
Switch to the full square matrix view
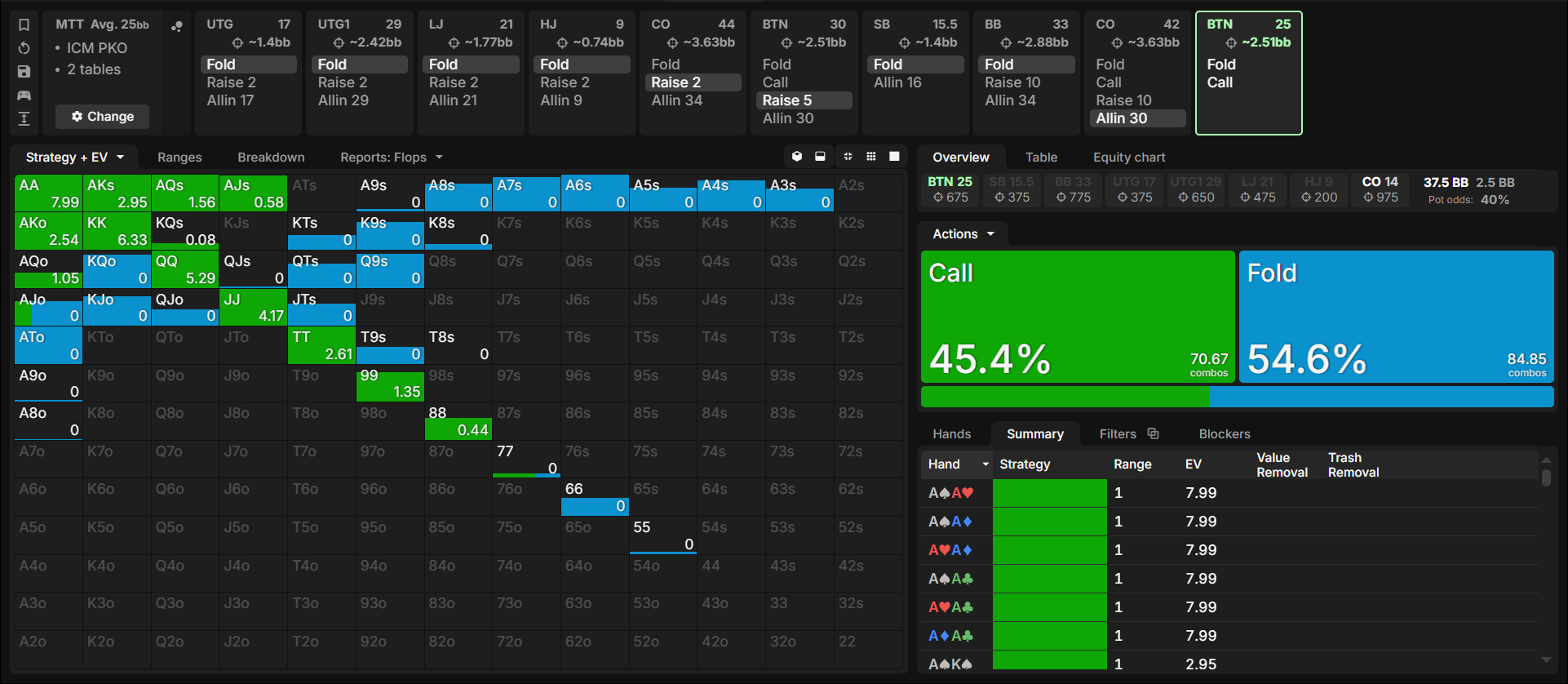[x=894, y=157]
